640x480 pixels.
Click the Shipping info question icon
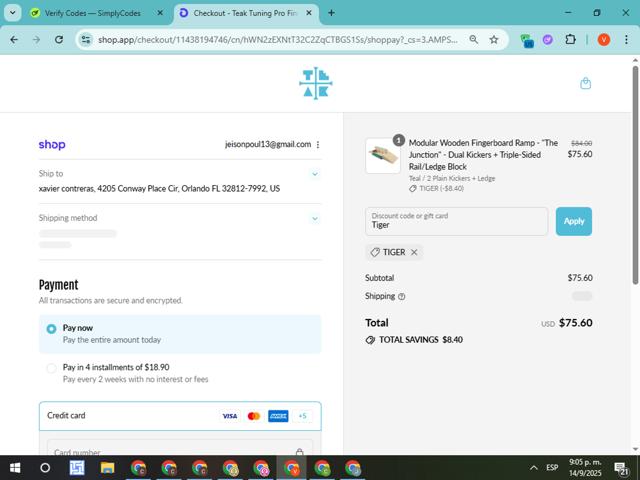[x=402, y=296]
